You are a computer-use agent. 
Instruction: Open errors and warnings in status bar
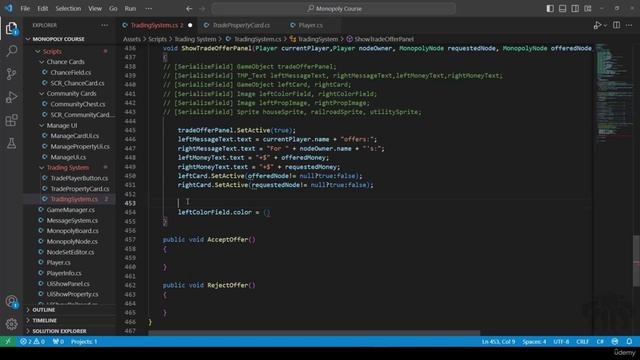click(x=32, y=341)
